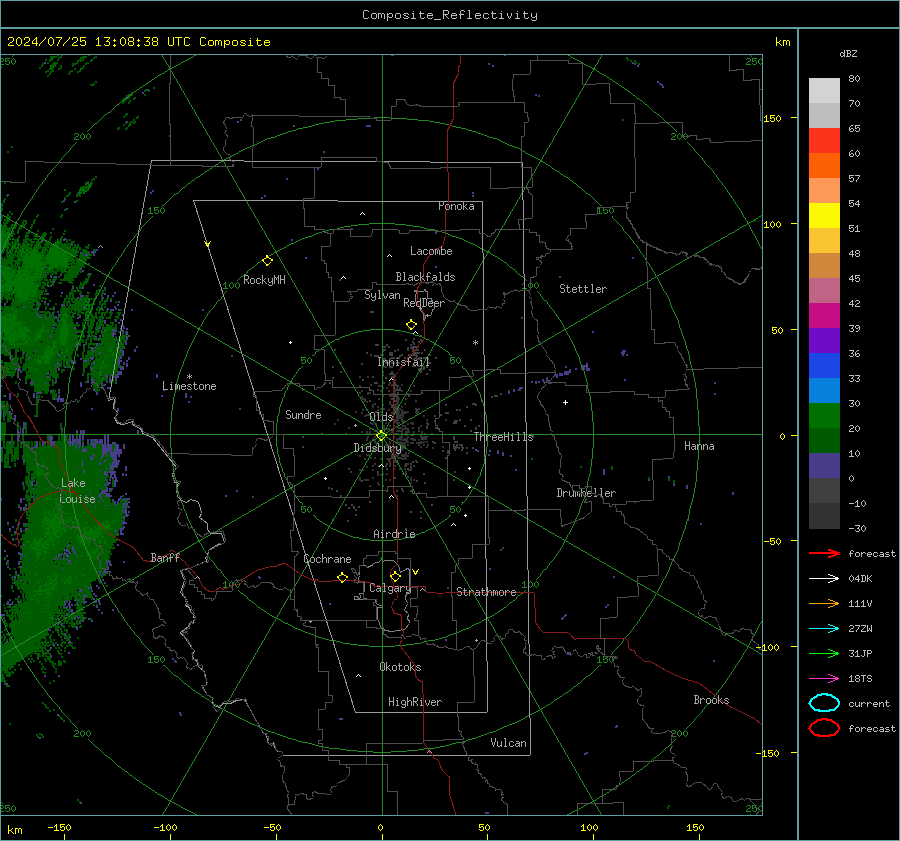Click the Cochrane map label
The image size is (900, 841).
click(x=327, y=559)
